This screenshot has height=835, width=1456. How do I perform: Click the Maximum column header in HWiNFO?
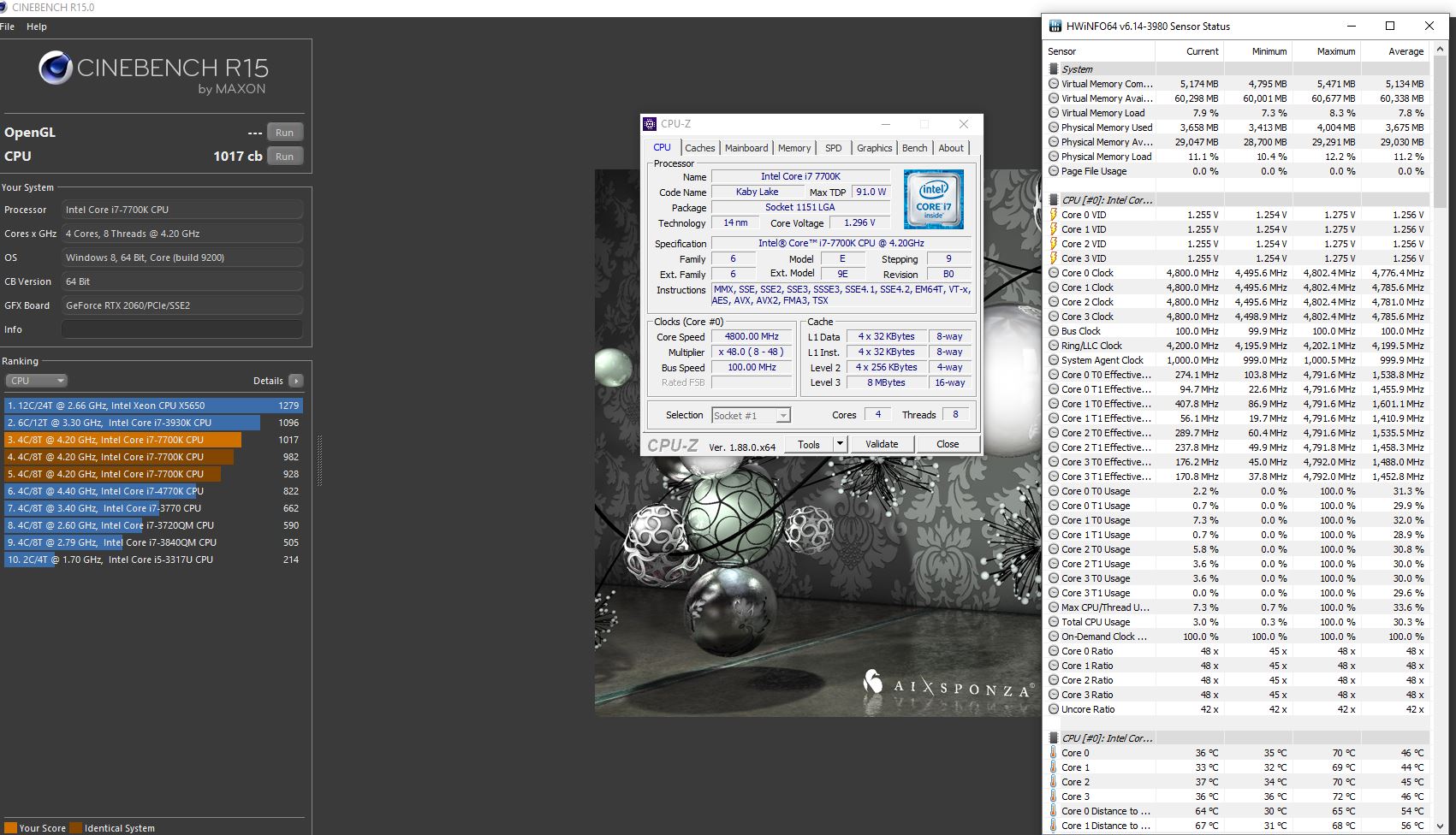point(1327,51)
